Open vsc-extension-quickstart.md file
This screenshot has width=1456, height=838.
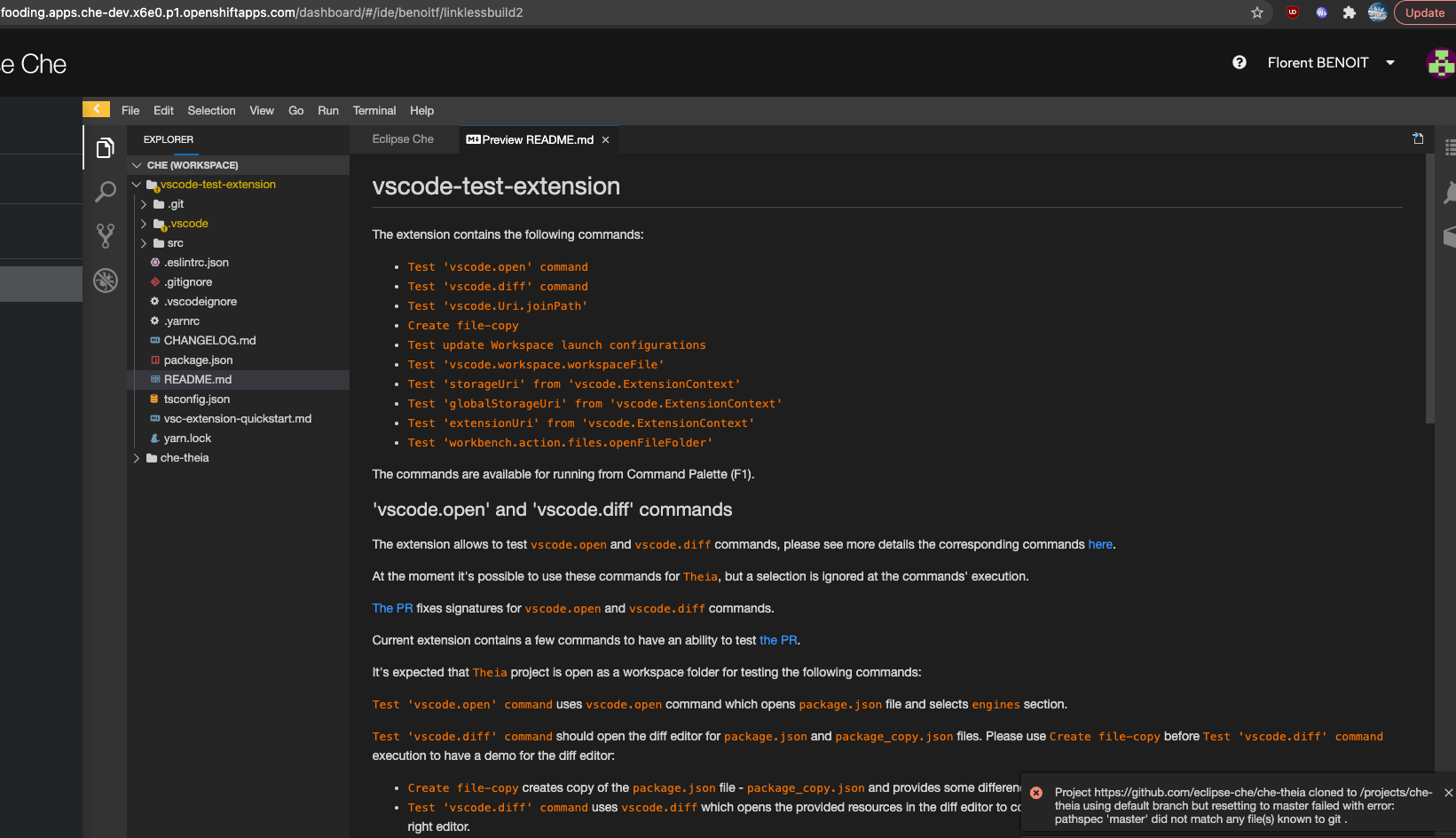pos(237,419)
